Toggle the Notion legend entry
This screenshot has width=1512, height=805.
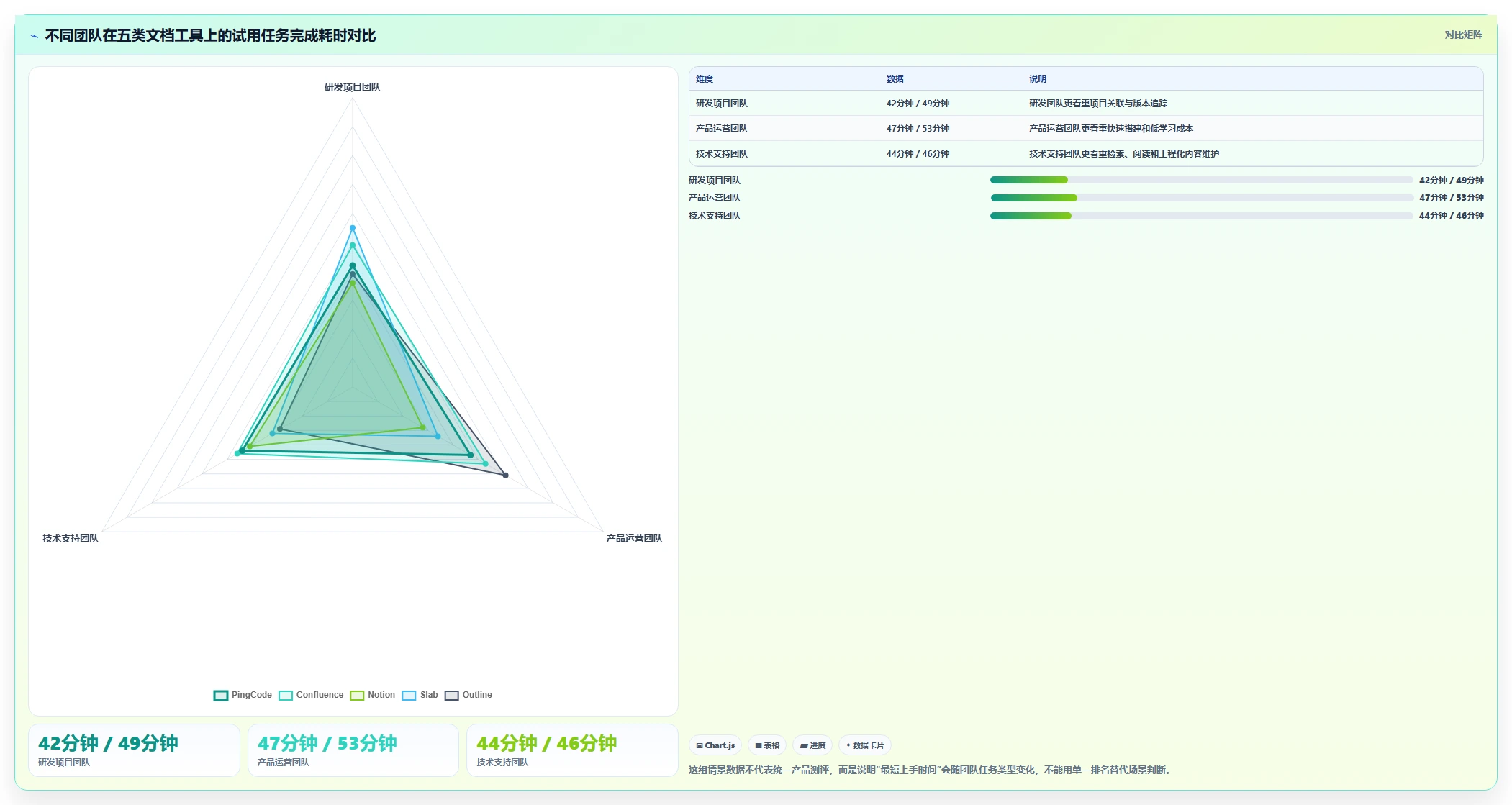[373, 695]
